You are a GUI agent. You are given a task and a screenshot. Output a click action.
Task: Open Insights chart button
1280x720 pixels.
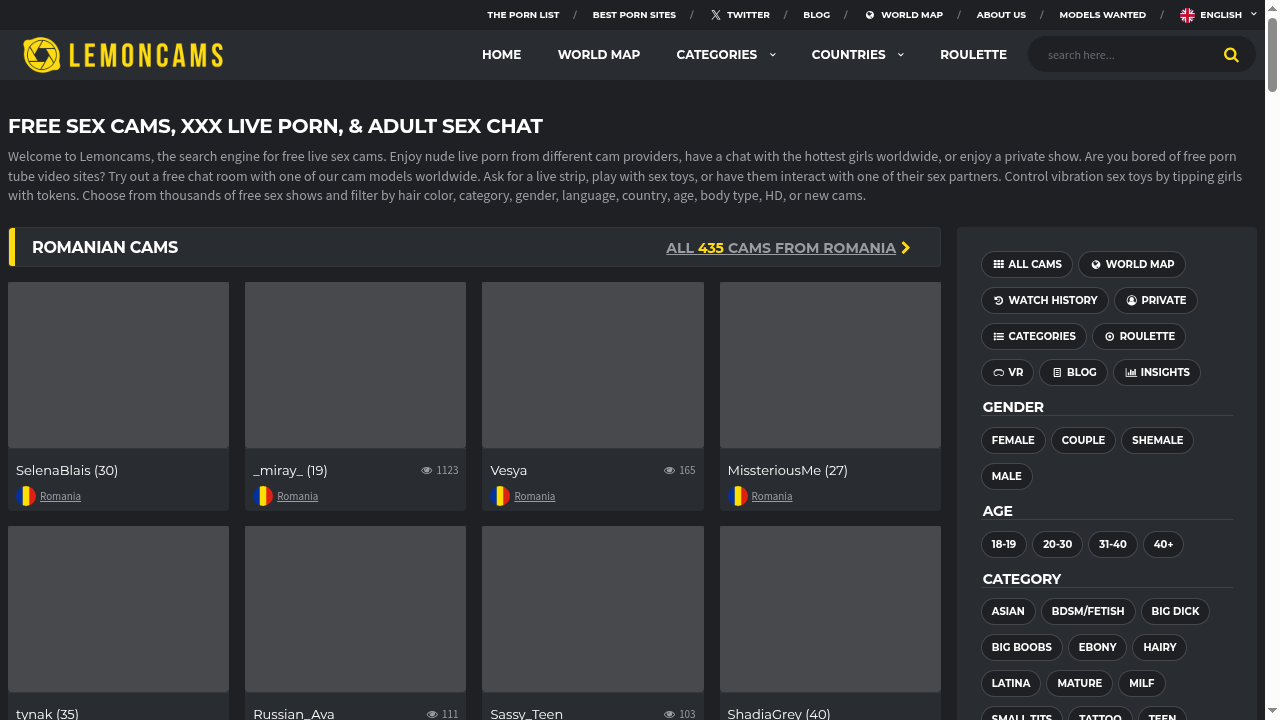click(1156, 372)
